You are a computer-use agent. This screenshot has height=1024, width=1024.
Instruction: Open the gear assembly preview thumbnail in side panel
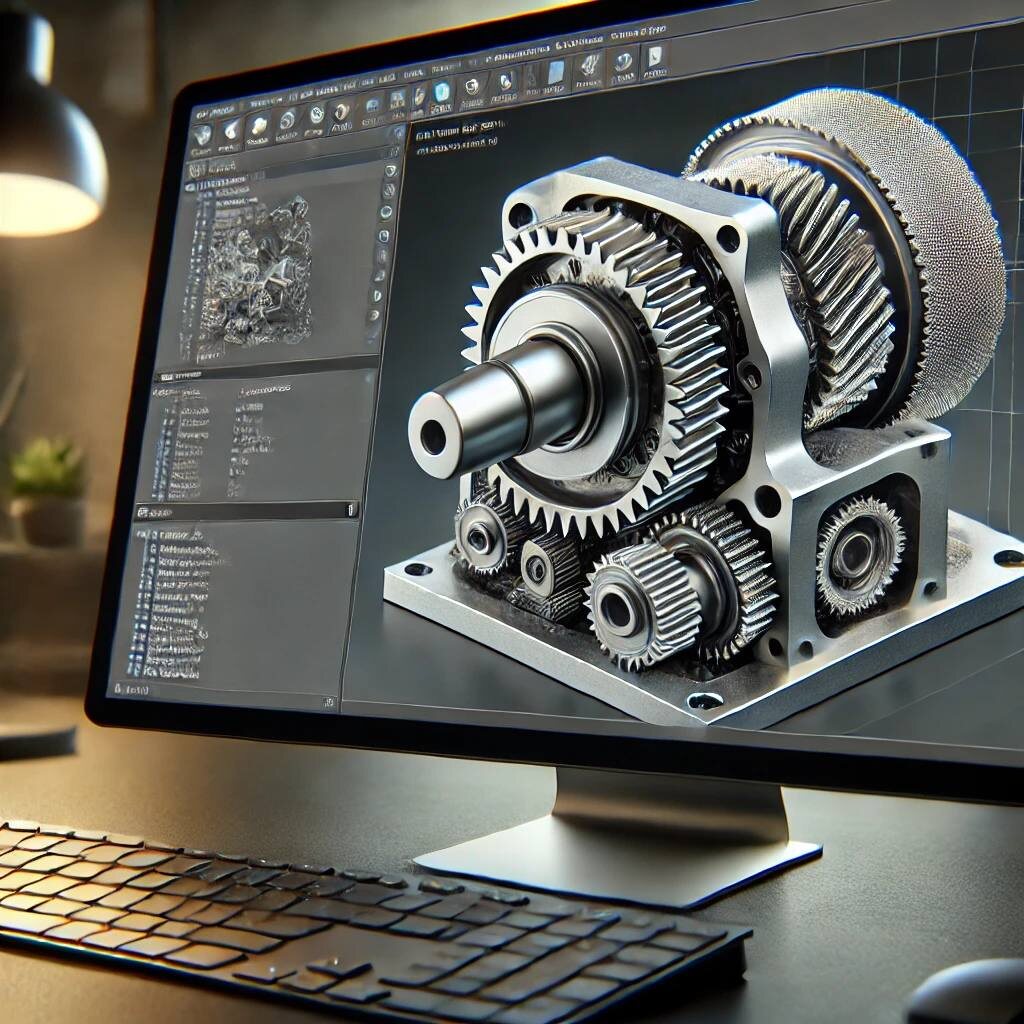257,272
